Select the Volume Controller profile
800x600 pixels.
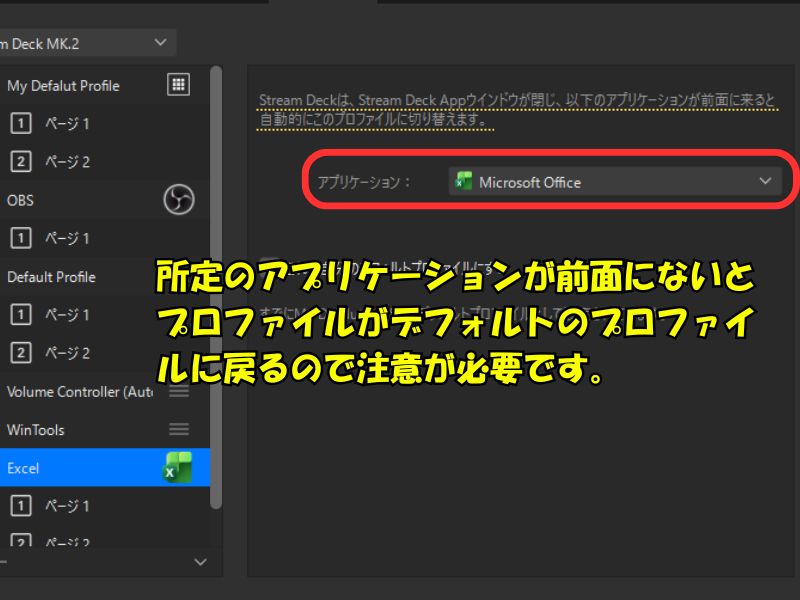tap(79, 392)
